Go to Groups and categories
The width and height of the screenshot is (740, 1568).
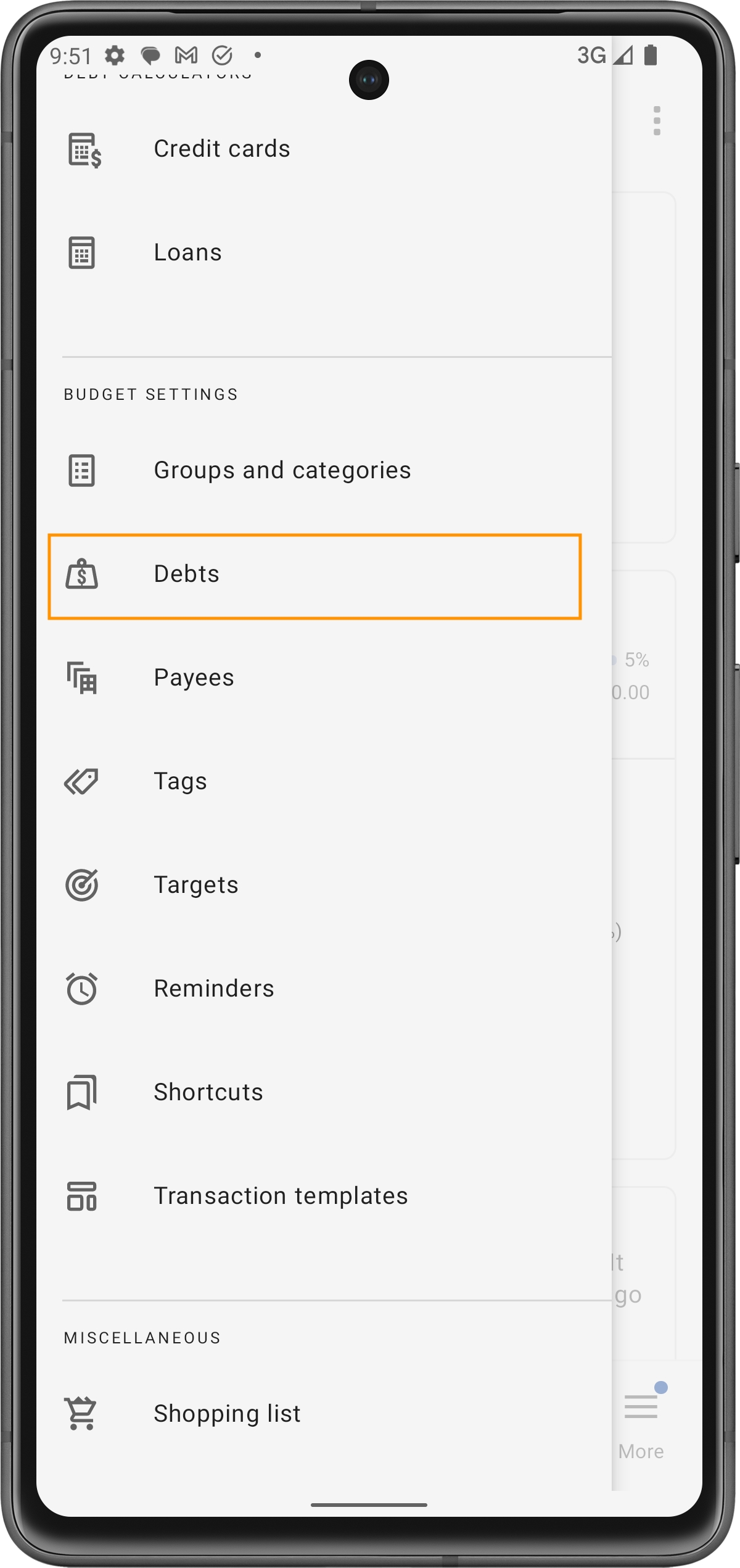282,471
